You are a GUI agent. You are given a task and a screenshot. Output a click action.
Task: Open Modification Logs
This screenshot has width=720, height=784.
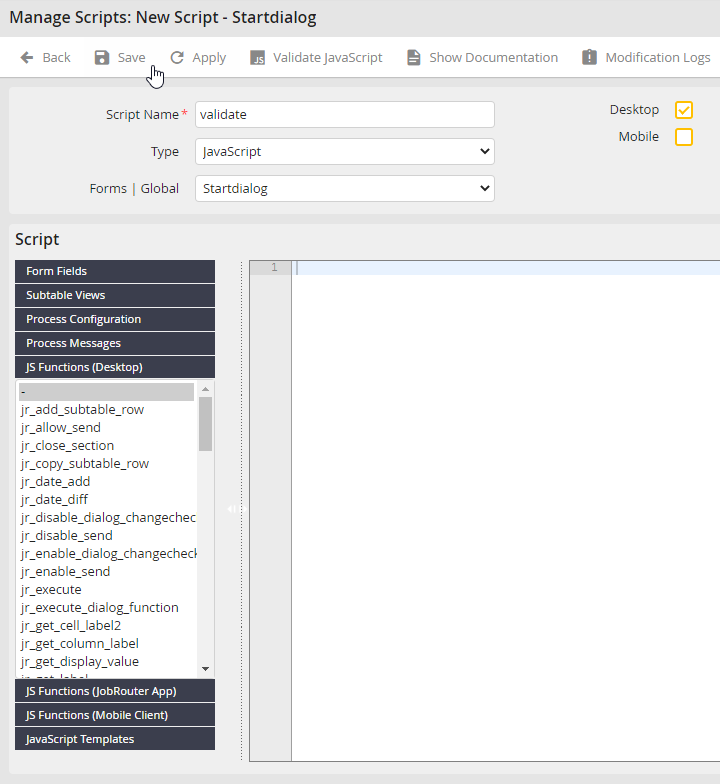point(646,58)
